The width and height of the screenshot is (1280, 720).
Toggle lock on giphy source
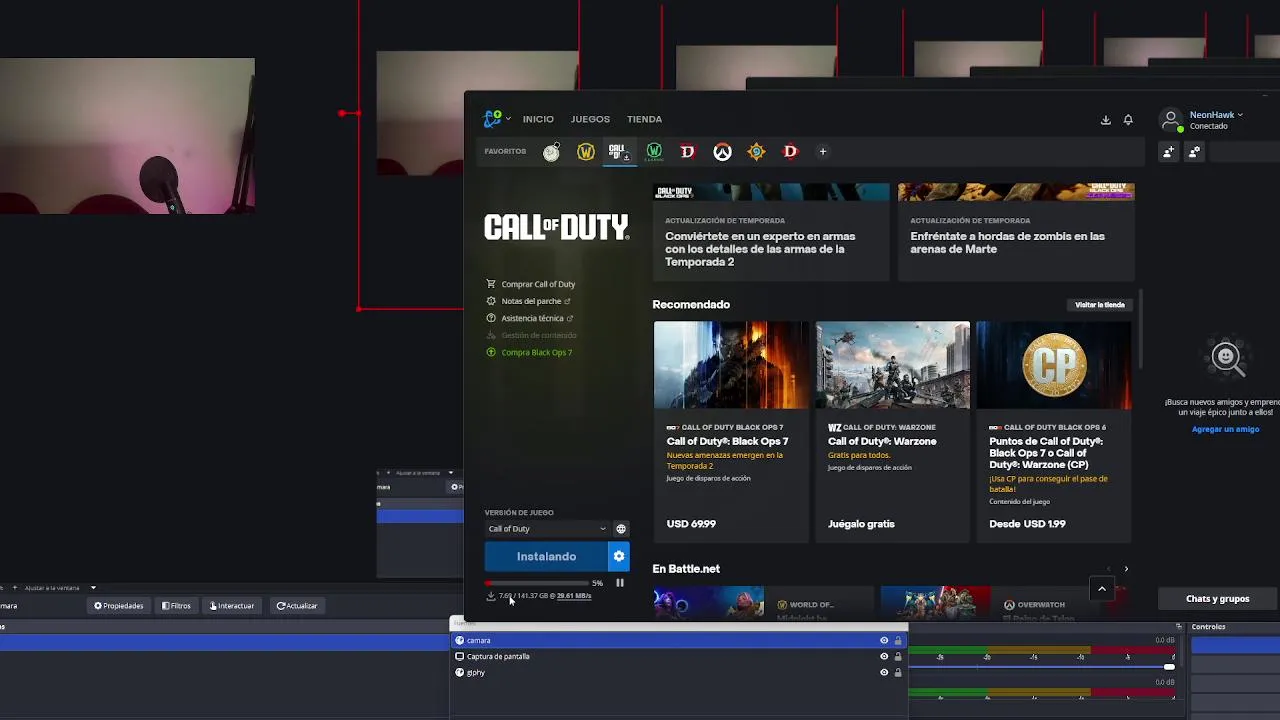(898, 673)
